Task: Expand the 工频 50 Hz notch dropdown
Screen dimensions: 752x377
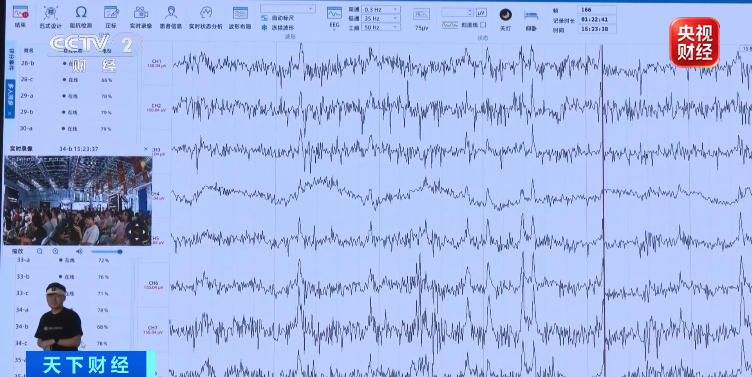Action: point(381,28)
